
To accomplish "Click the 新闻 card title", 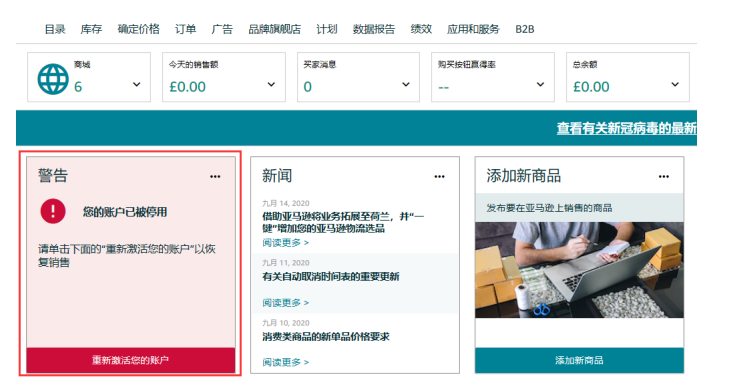I will point(277,175).
